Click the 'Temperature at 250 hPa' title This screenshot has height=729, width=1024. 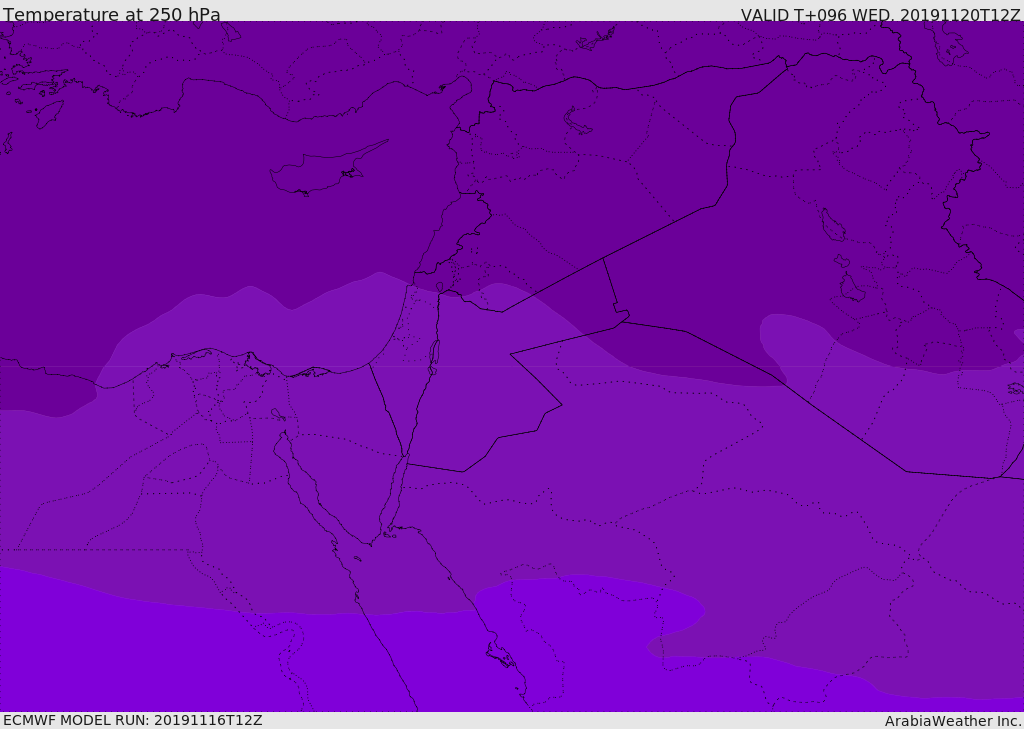point(112,14)
